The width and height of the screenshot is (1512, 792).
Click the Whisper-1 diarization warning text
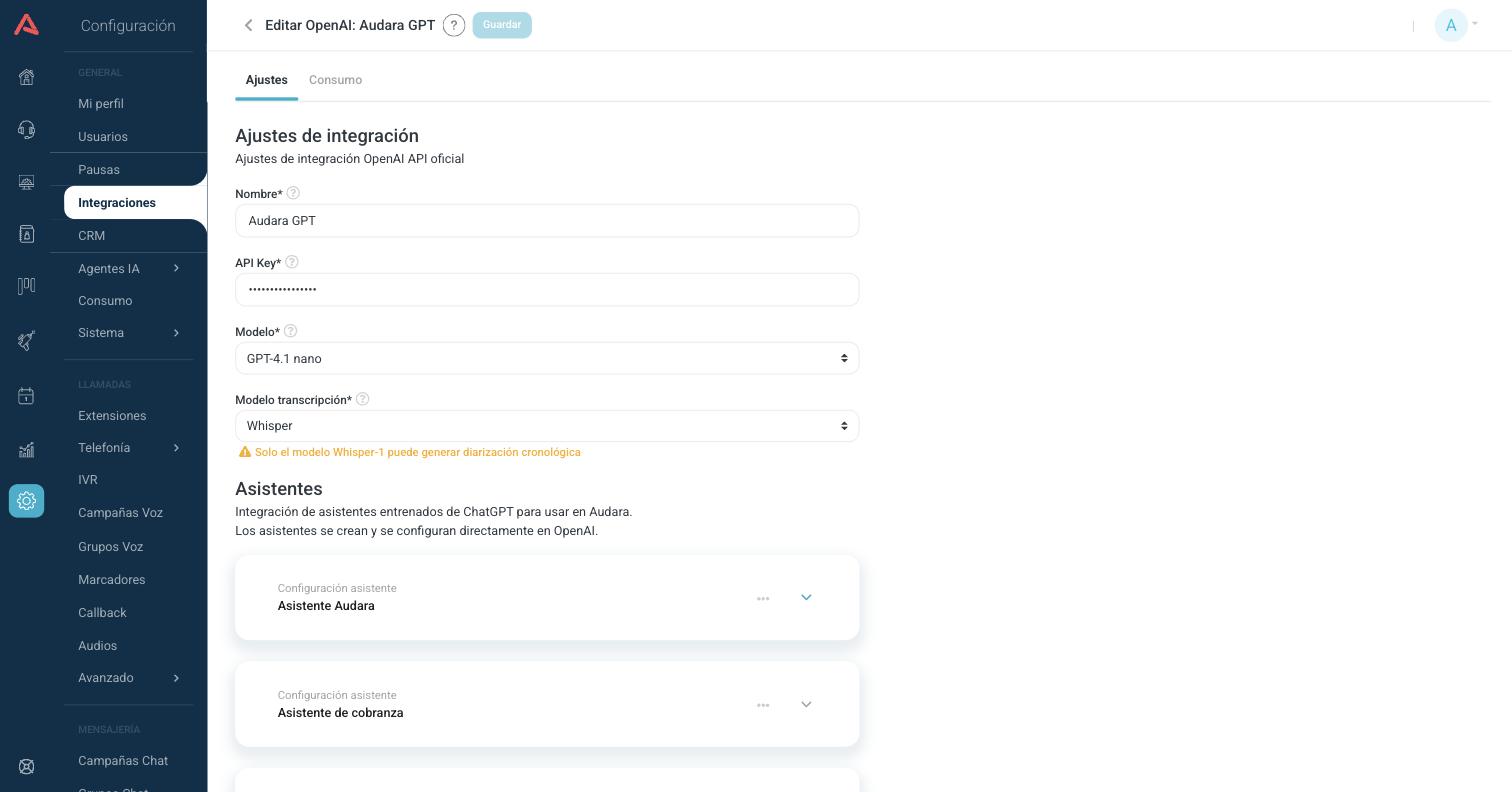pyautogui.click(x=418, y=452)
